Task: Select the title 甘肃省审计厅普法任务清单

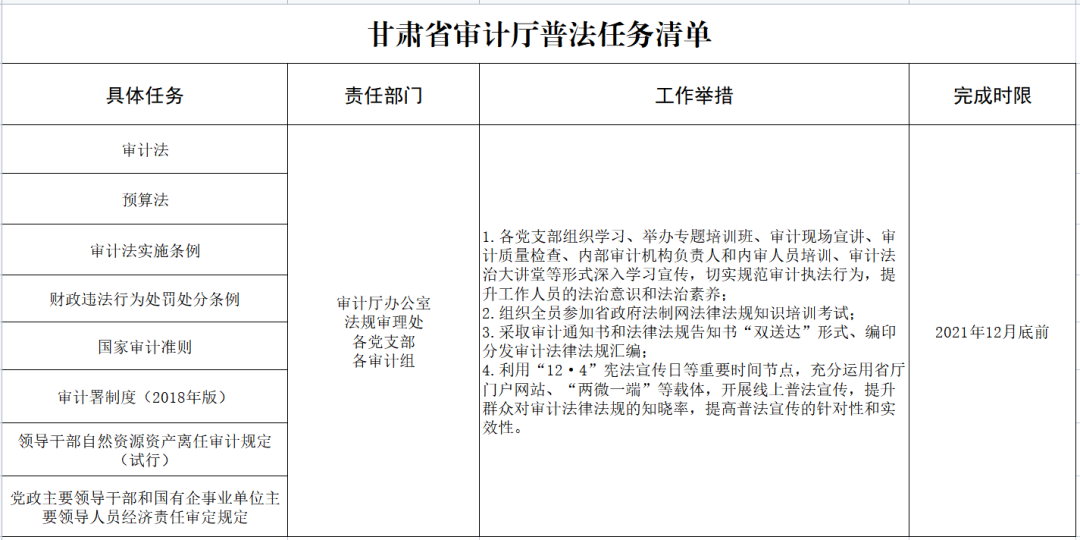Action: click(x=540, y=35)
